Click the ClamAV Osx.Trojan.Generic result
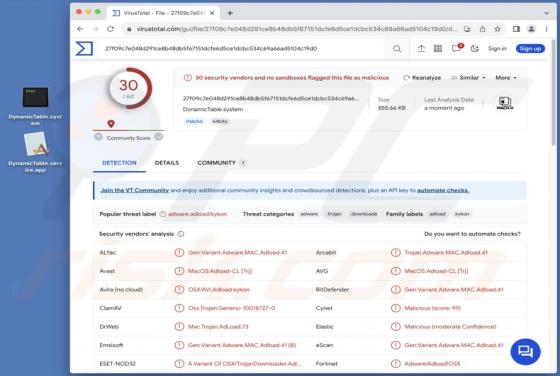The height and width of the screenshot is (376, 560). click(231, 308)
